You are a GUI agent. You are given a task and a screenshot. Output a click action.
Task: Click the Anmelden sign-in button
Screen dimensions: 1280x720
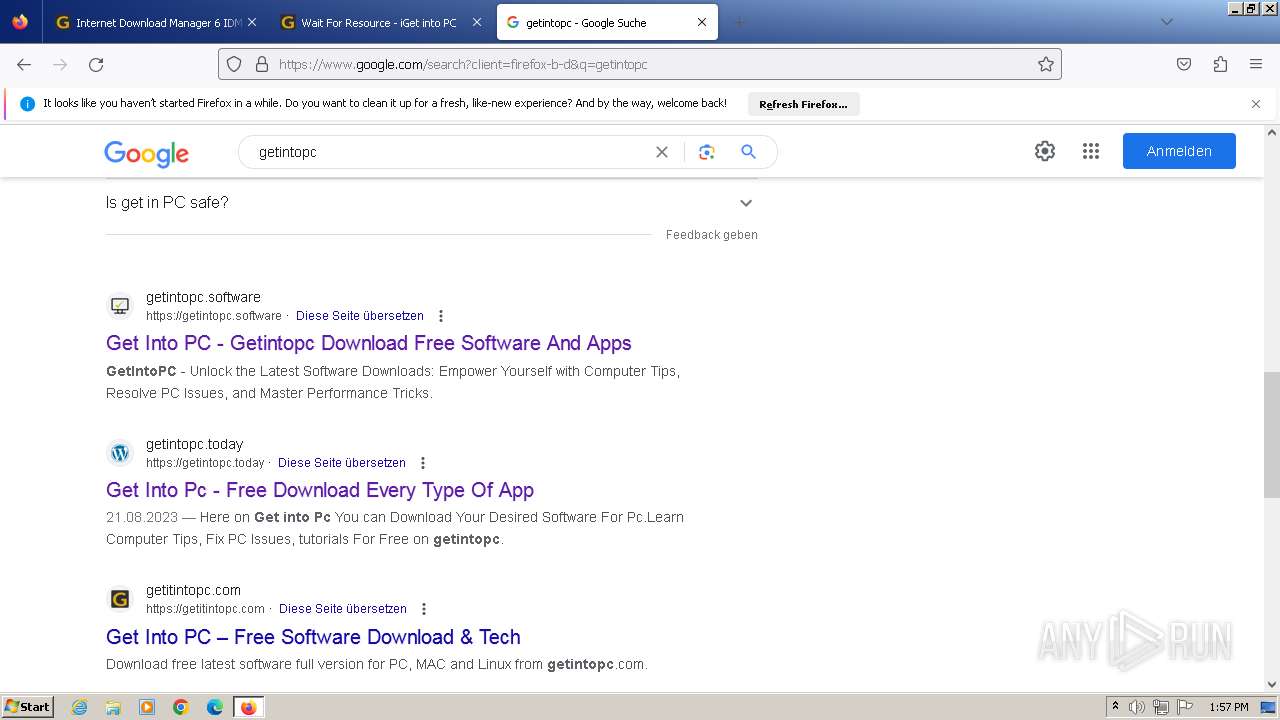pyautogui.click(x=1179, y=151)
